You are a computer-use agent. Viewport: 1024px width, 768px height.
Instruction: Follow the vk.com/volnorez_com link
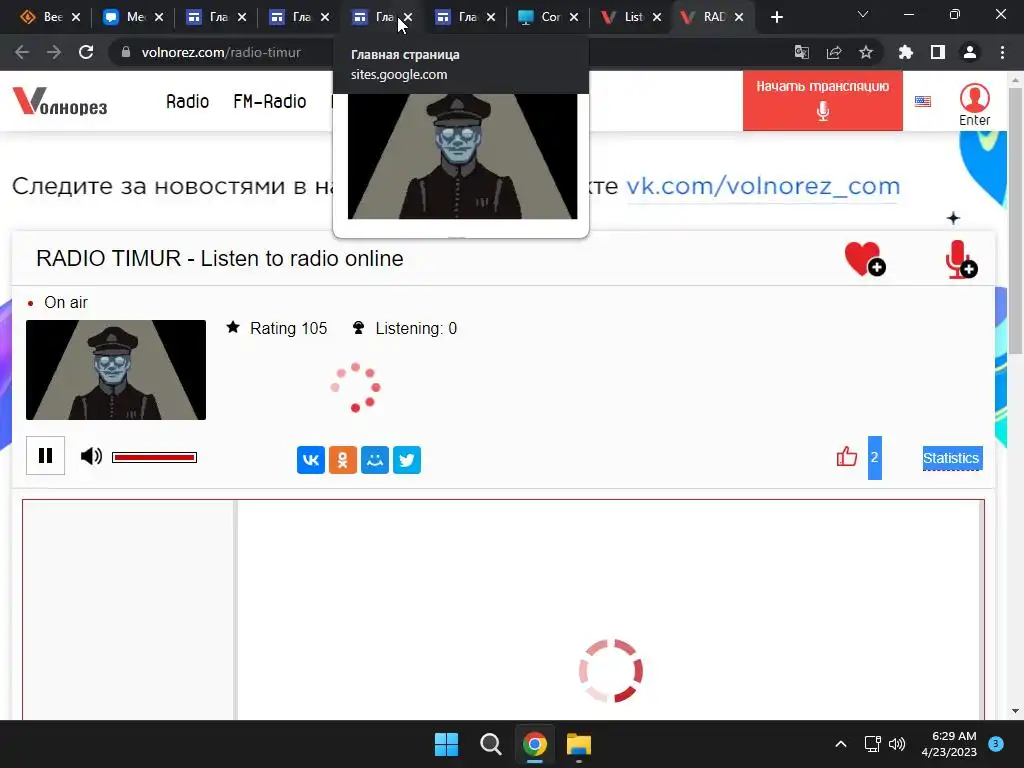click(763, 186)
